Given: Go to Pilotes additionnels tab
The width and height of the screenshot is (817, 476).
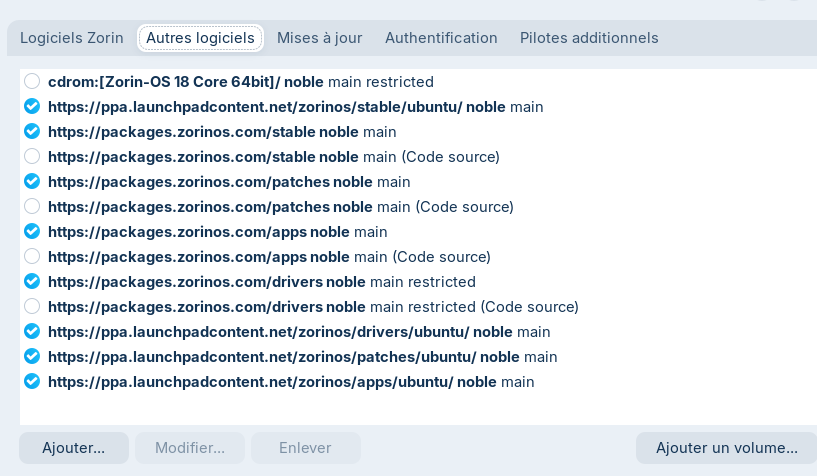Looking at the screenshot, I should (589, 38).
